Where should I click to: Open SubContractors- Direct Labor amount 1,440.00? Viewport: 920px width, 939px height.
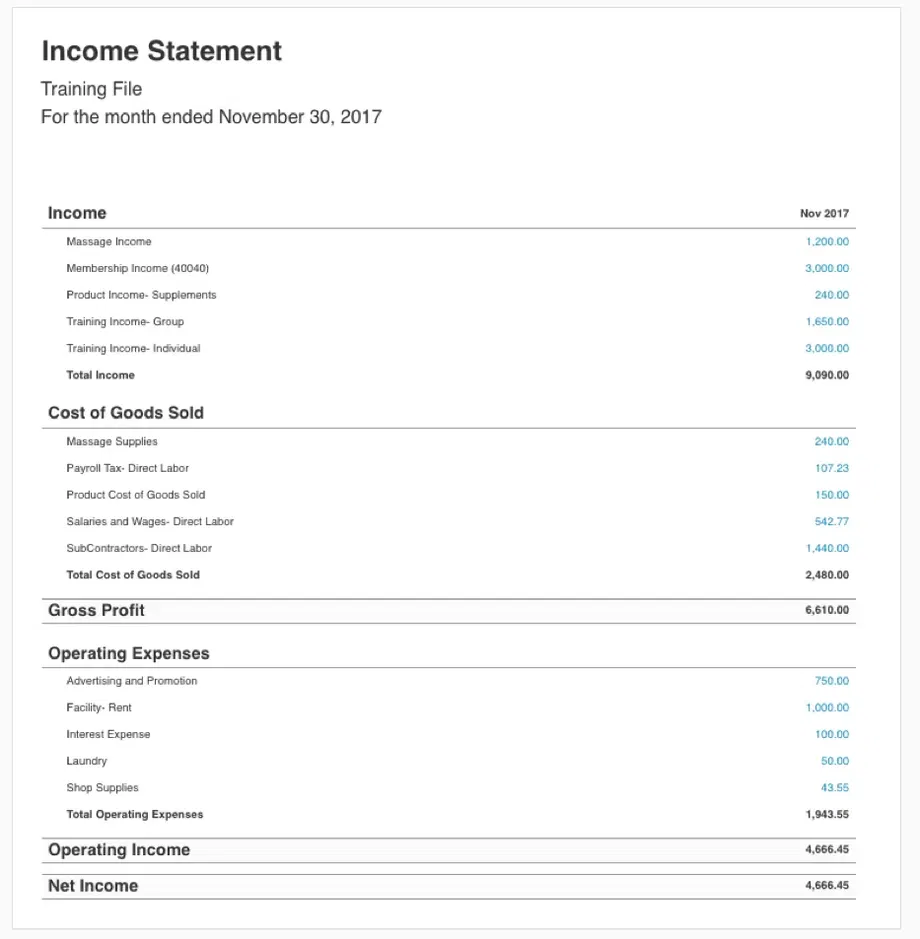coord(827,549)
